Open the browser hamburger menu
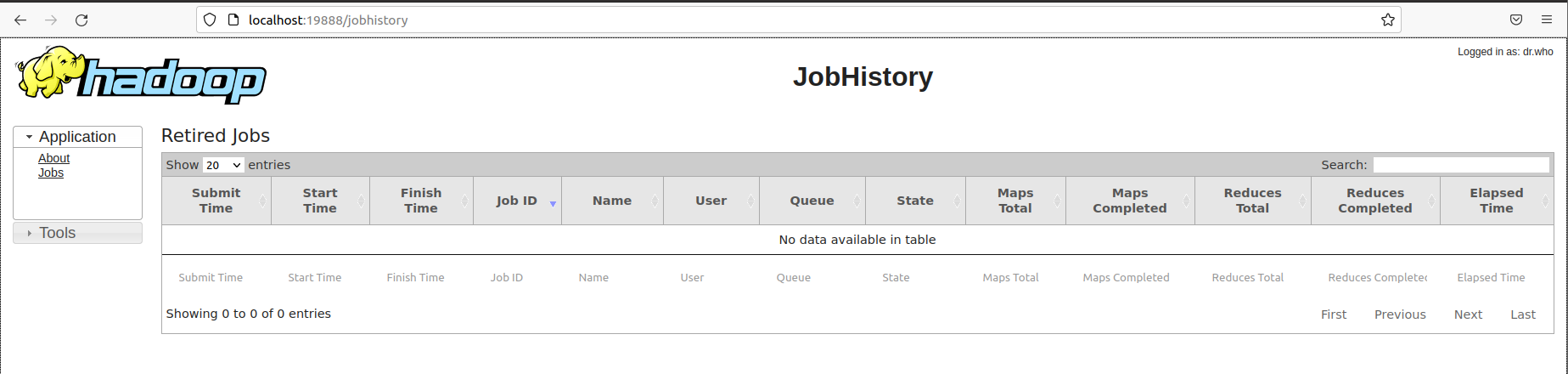The height and width of the screenshot is (374, 1568). click(1547, 20)
